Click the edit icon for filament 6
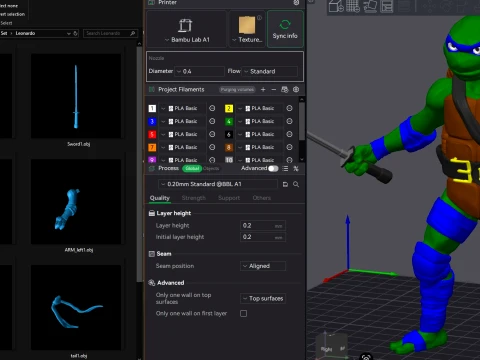The height and width of the screenshot is (360, 480). click(289, 134)
